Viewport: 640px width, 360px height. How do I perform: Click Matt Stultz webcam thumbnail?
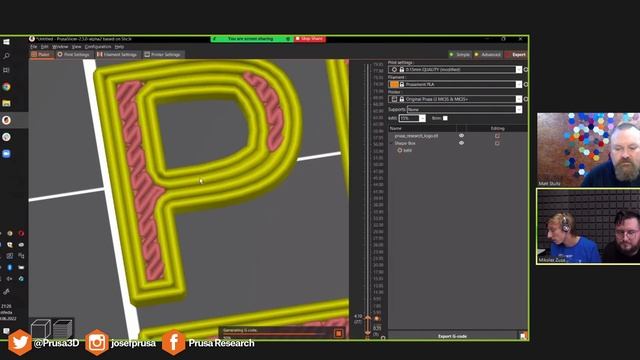coord(588,150)
